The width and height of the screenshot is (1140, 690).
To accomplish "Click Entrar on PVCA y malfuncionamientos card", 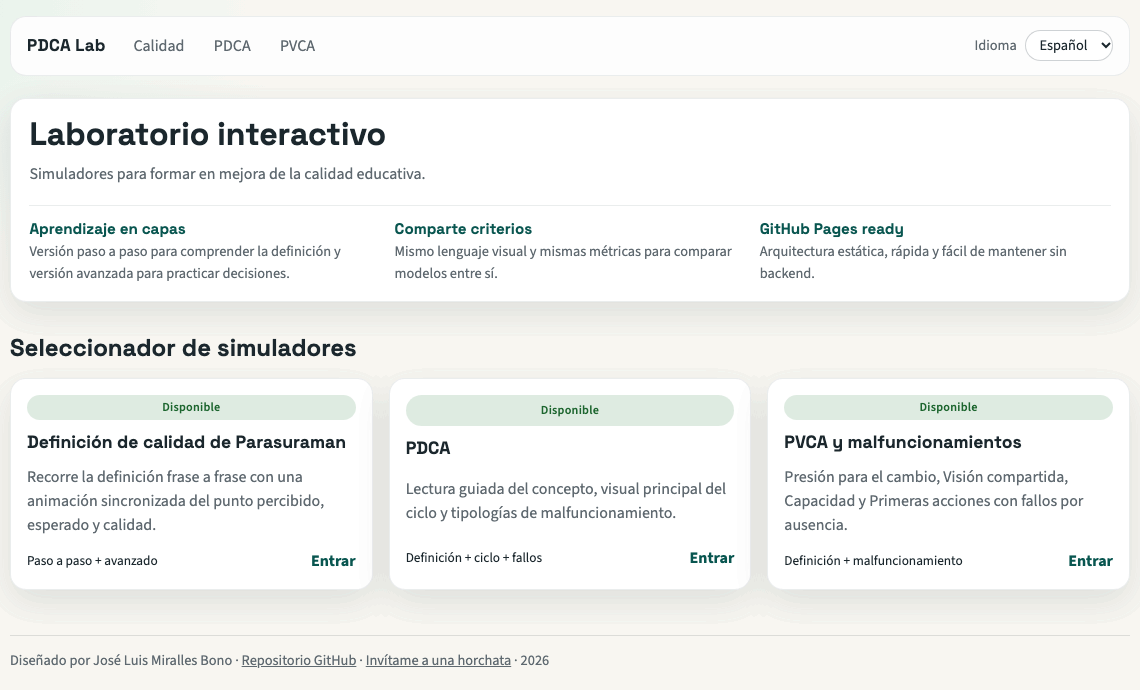I will pyautogui.click(x=1090, y=561).
